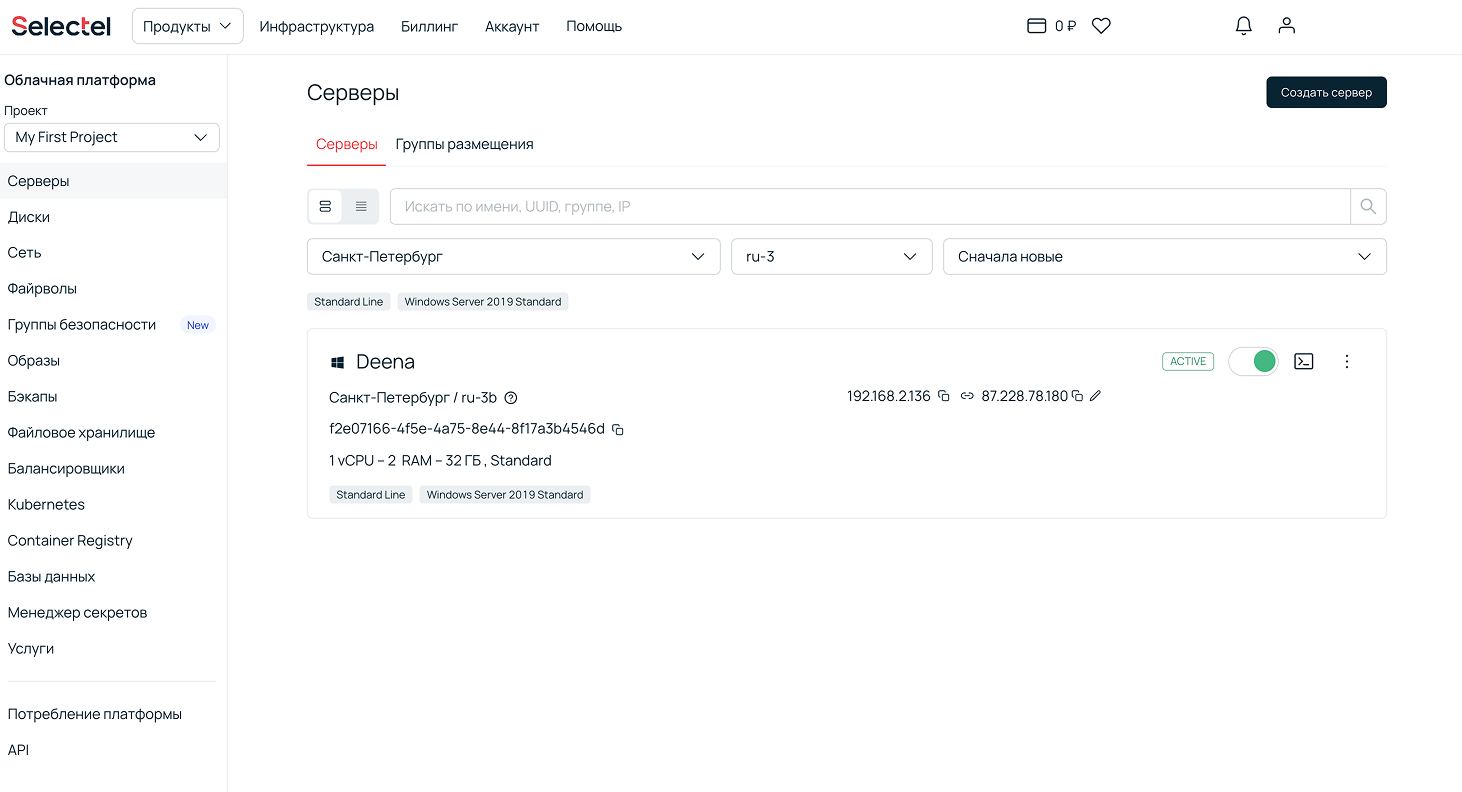Open the Deena server console icon
Viewport: 1462px width, 792px height.
click(x=1303, y=361)
